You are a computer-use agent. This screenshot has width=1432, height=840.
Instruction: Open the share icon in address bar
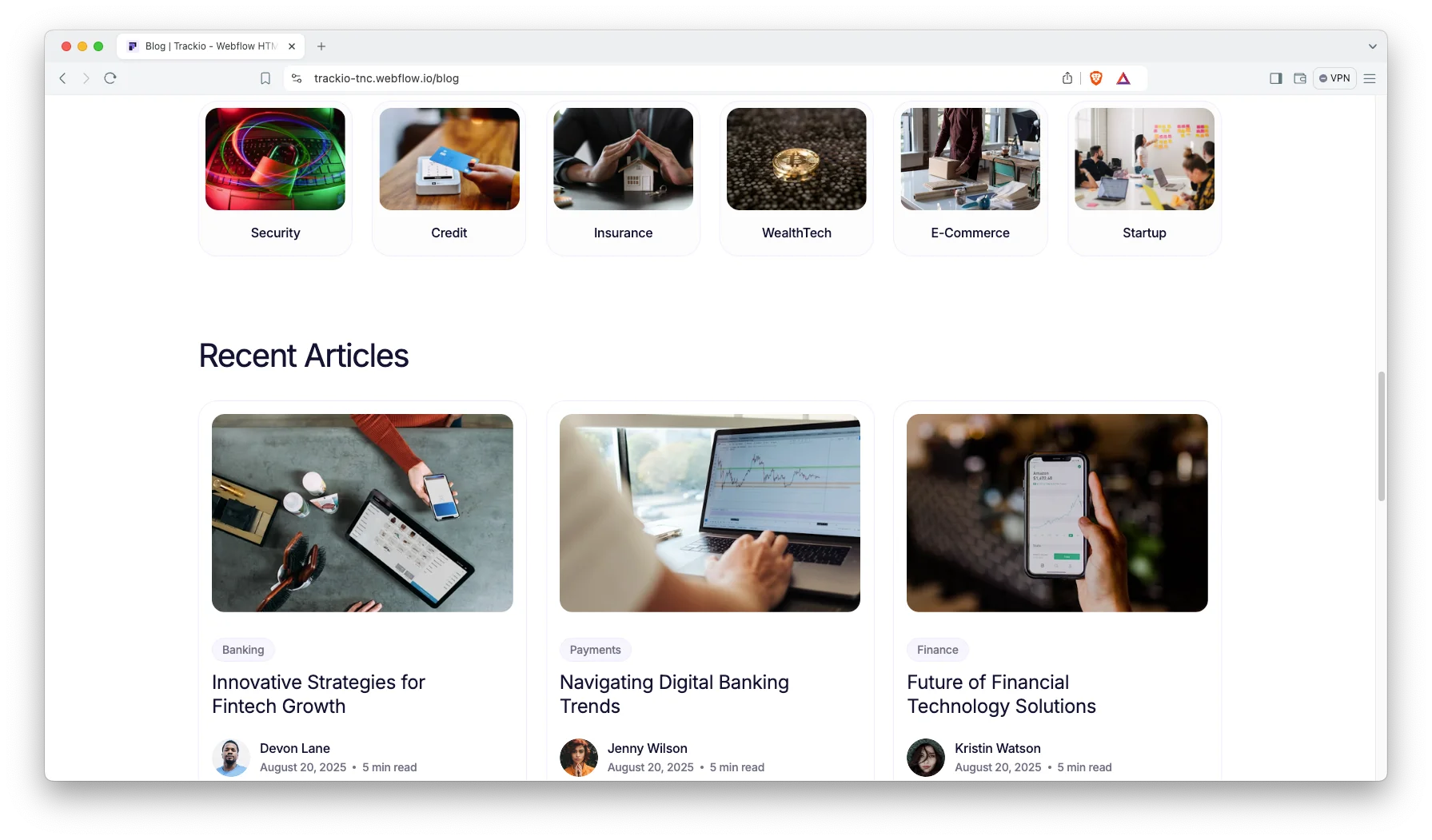tap(1067, 78)
